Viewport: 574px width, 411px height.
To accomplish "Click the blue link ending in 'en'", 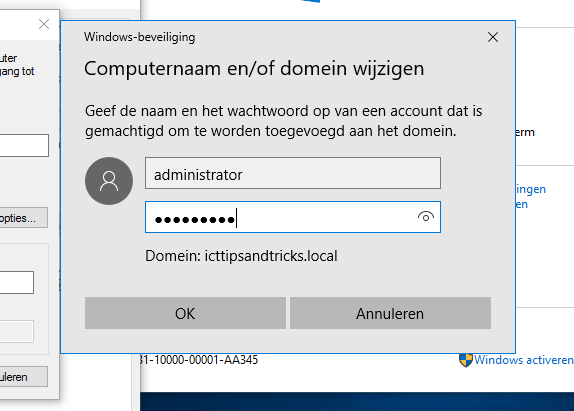I will click(x=522, y=204).
